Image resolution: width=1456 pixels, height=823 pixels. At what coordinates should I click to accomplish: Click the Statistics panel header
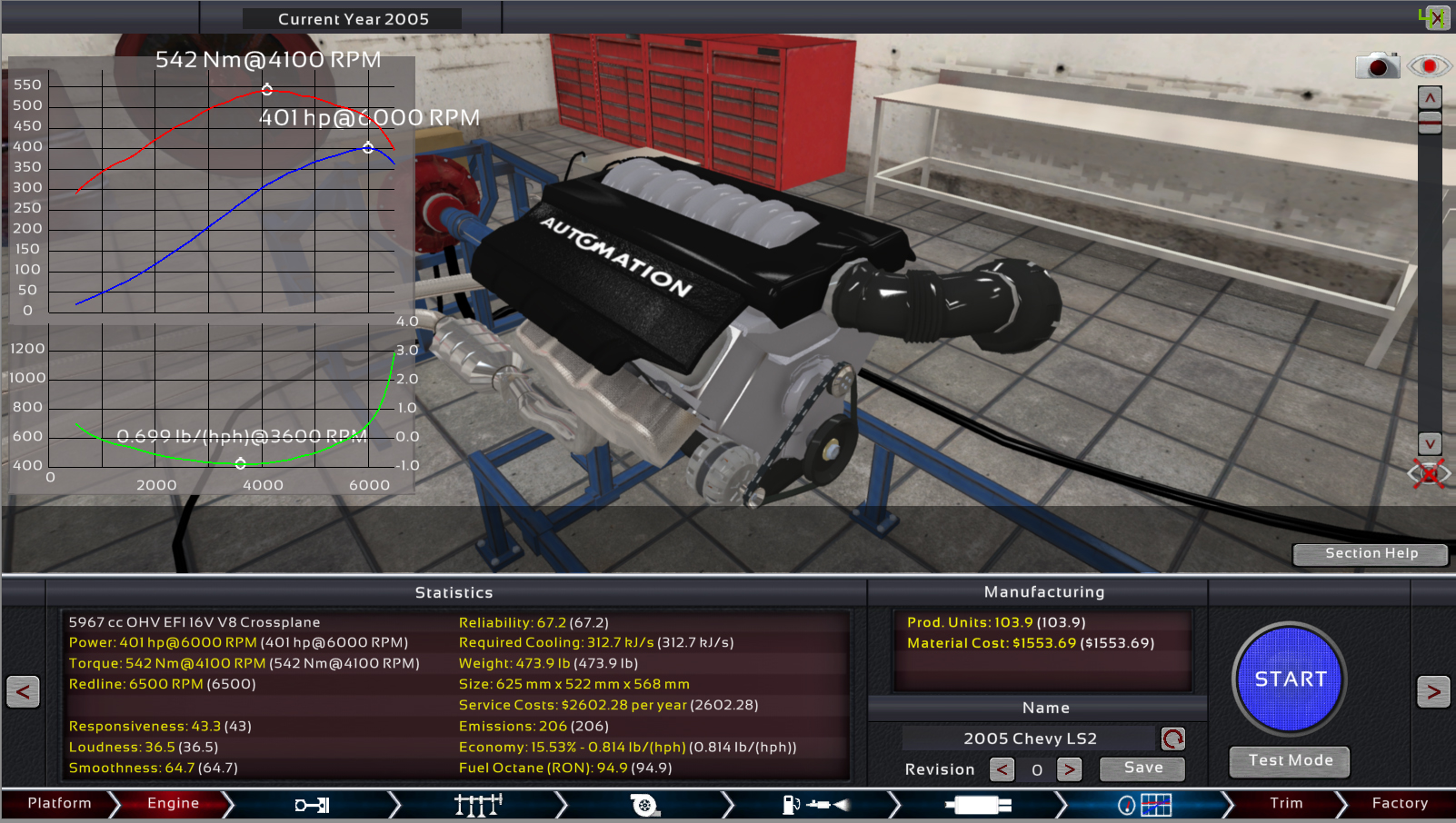454,592
